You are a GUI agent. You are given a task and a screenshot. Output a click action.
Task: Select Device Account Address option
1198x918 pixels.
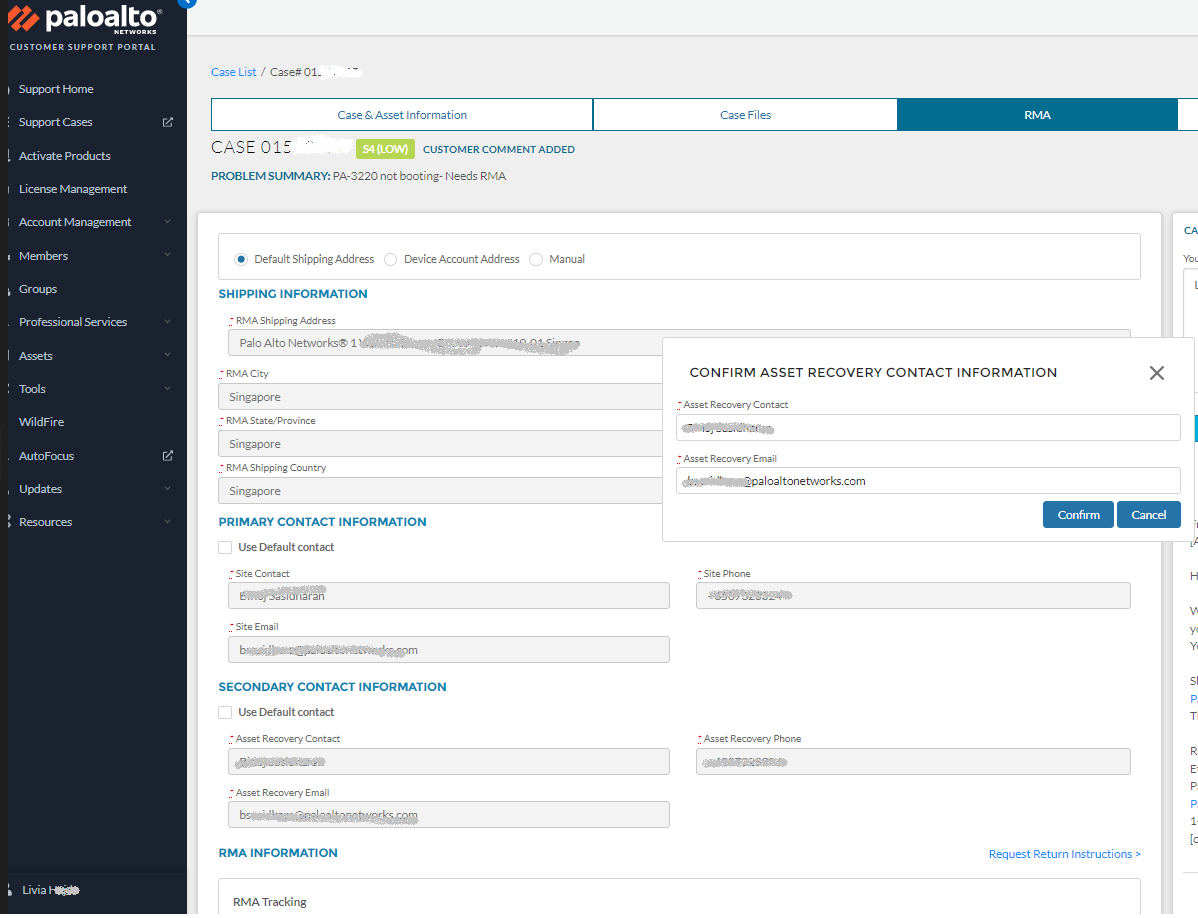390,260
